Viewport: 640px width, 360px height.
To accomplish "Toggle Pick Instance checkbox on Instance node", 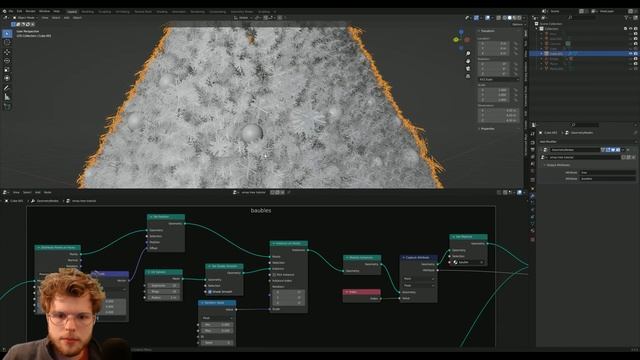I will (x=274, y=275).
